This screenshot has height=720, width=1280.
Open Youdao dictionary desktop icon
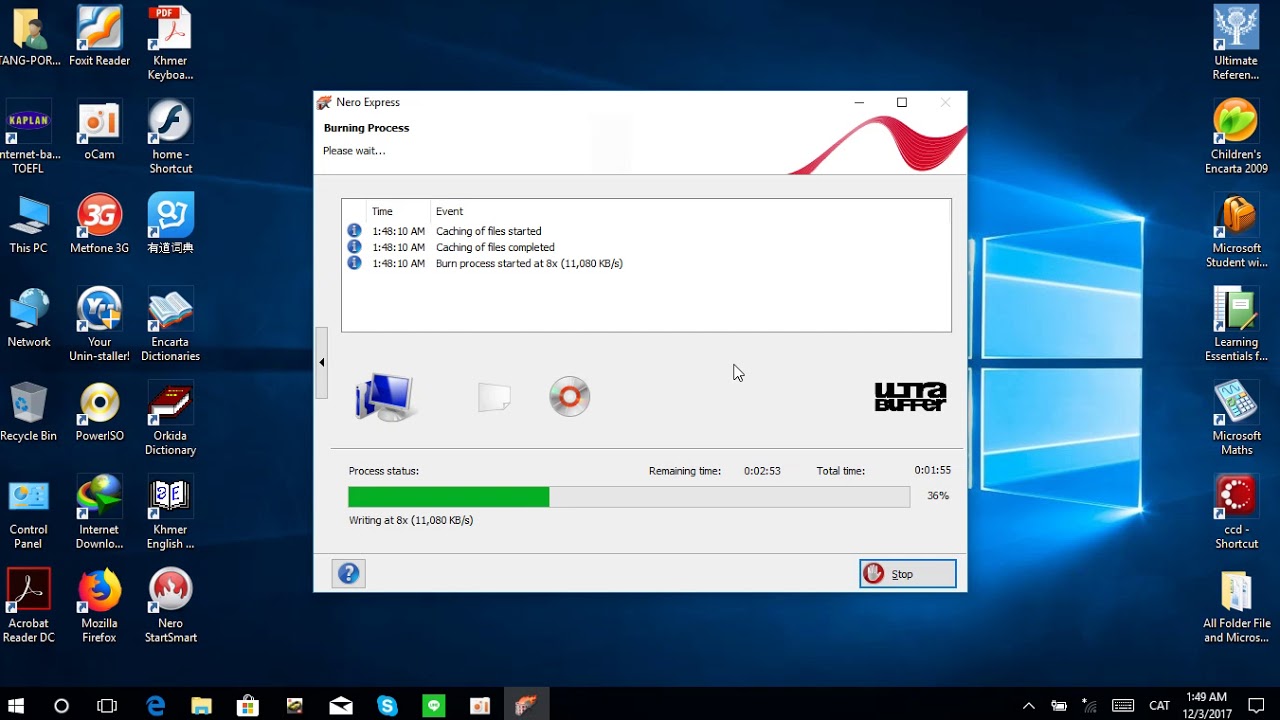[170, 224]
